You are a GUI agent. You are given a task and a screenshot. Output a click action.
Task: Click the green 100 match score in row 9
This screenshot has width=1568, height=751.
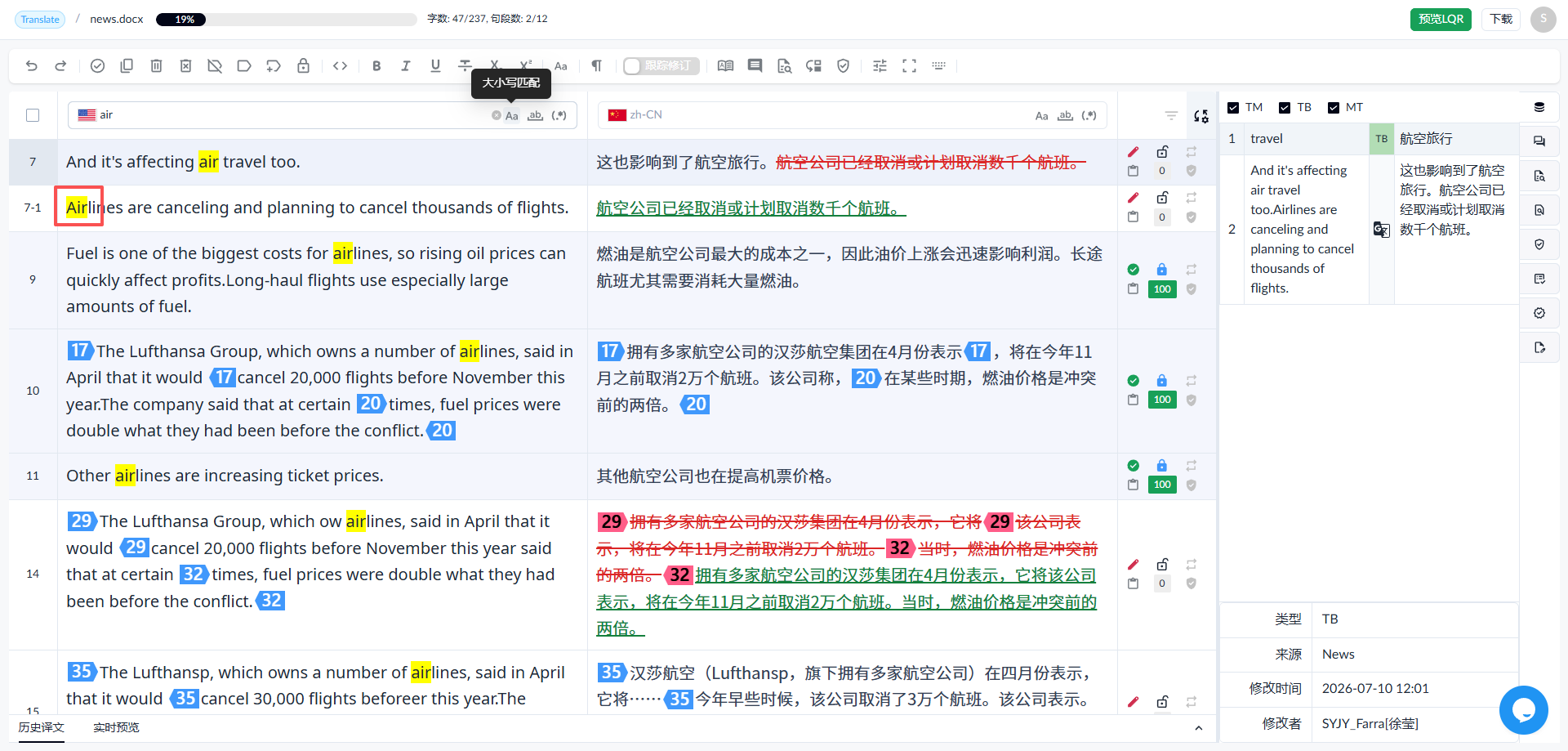click(1162, 289)
